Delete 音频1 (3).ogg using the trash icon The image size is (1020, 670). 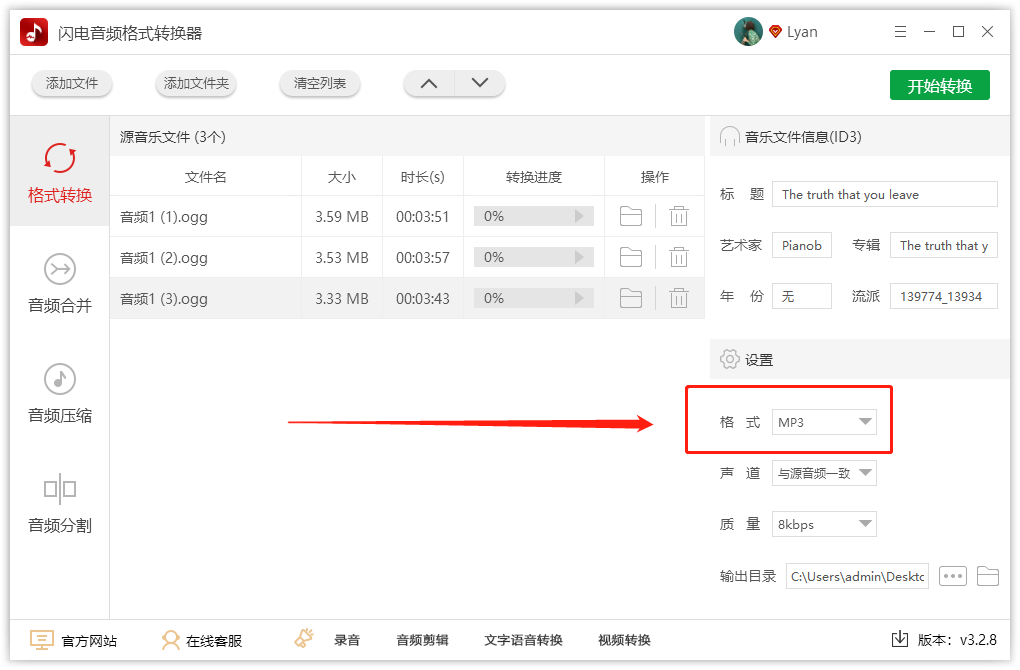click(x=678, y=298)
